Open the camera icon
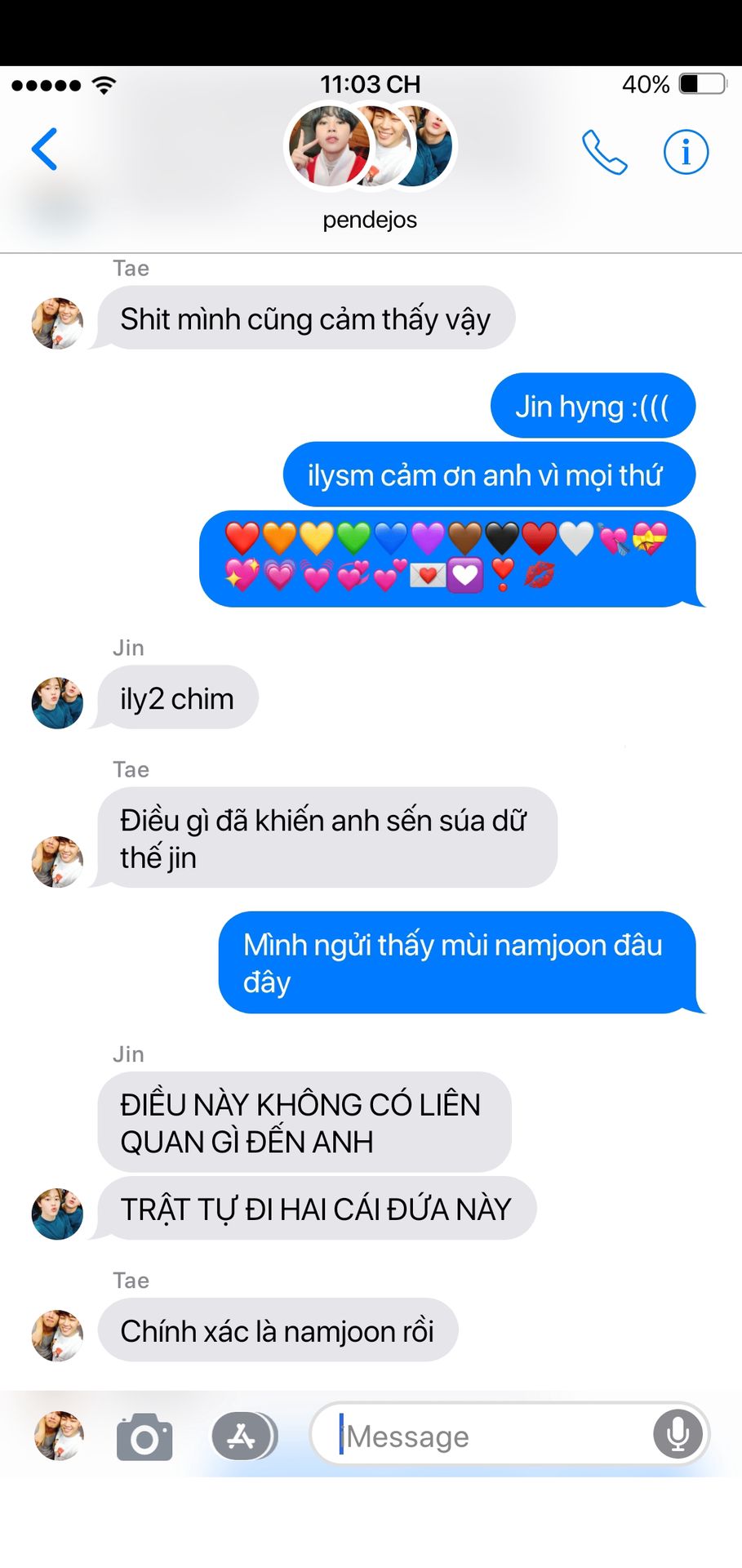 click(x=144, y=1436)
